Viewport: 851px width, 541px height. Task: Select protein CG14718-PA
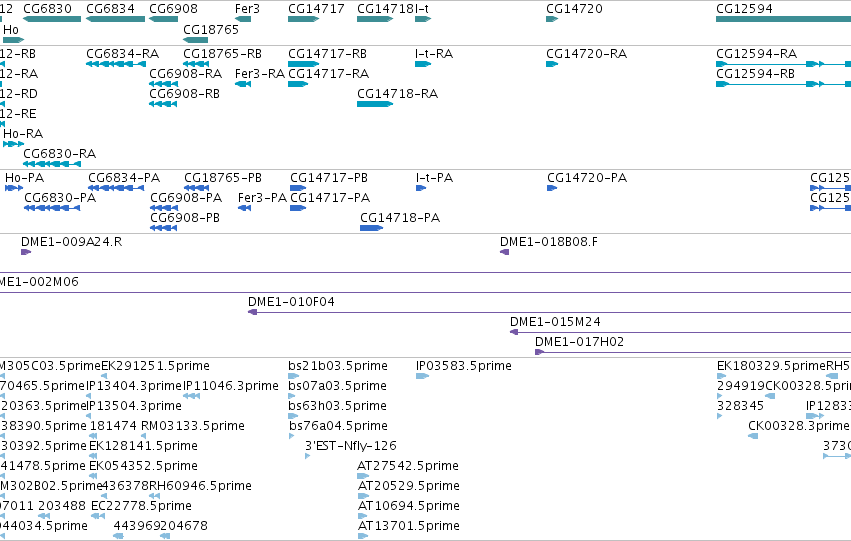click(x=372, y=228)
